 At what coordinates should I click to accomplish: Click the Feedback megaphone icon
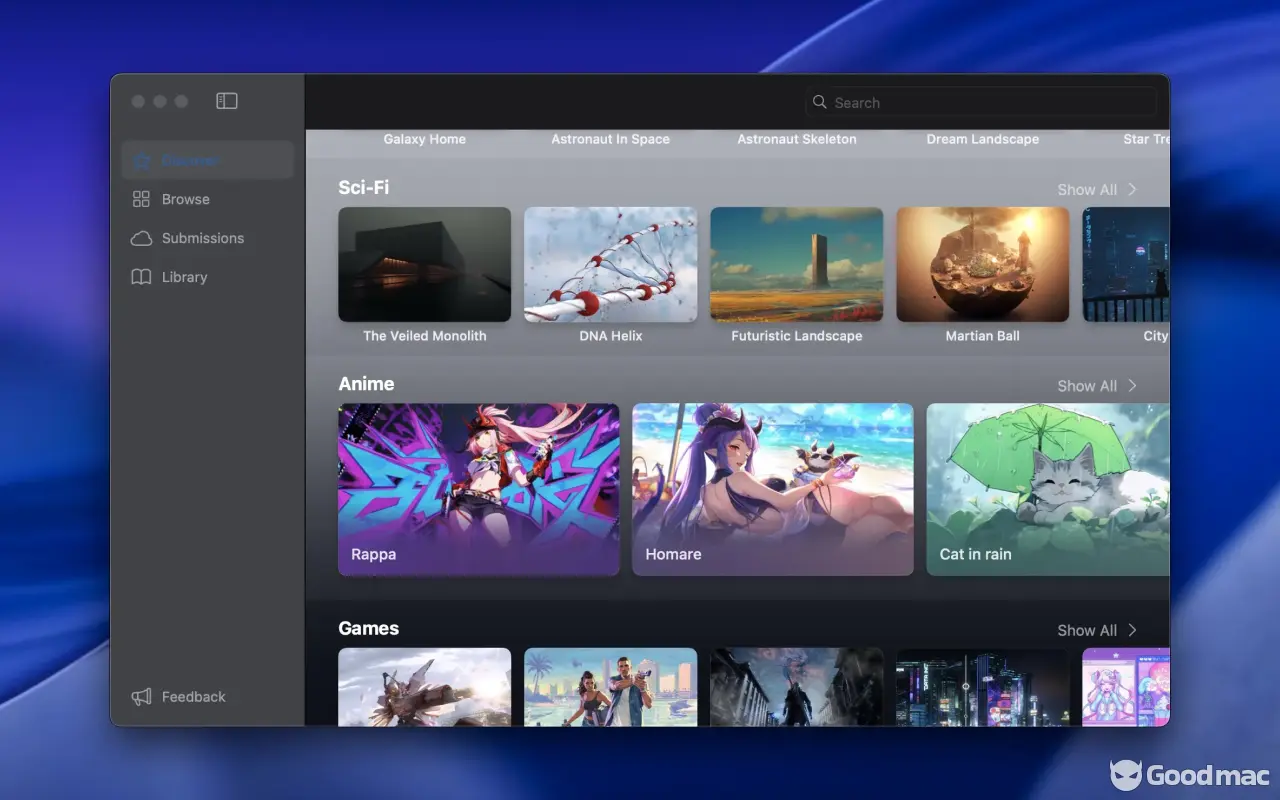point(142,697)
